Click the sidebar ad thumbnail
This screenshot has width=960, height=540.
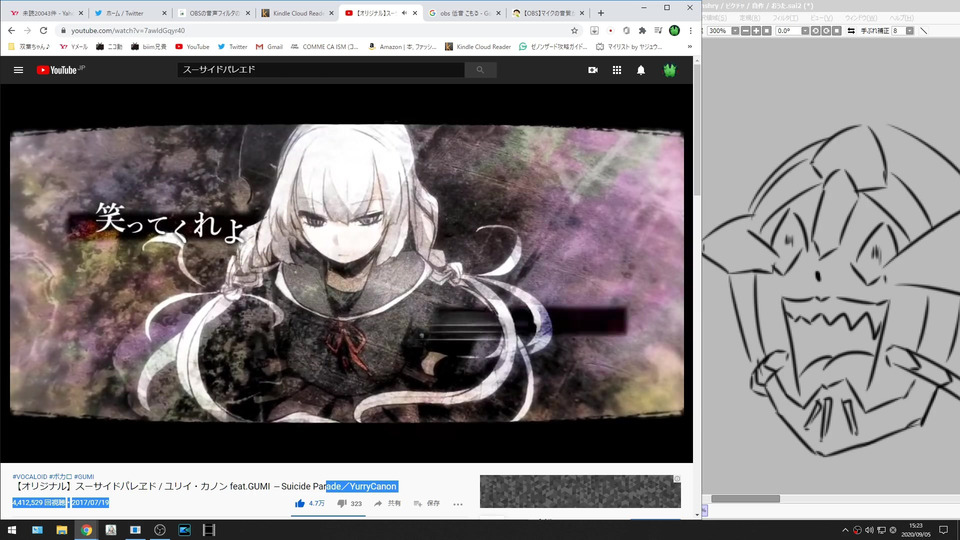pos(580,491)
